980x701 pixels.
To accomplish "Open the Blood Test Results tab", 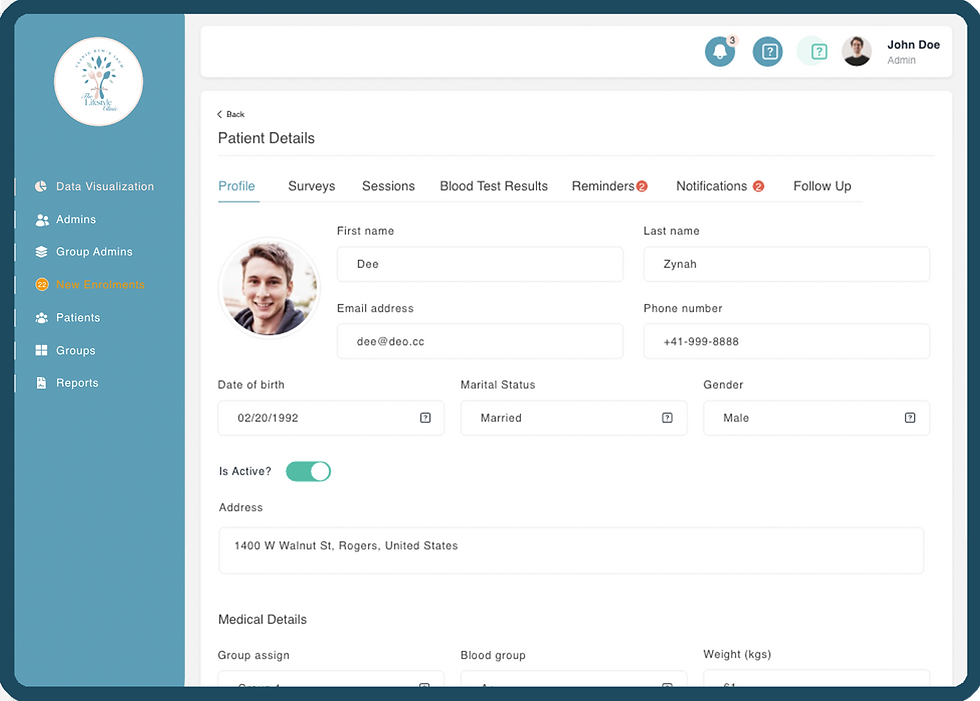I will coord(494,186).
